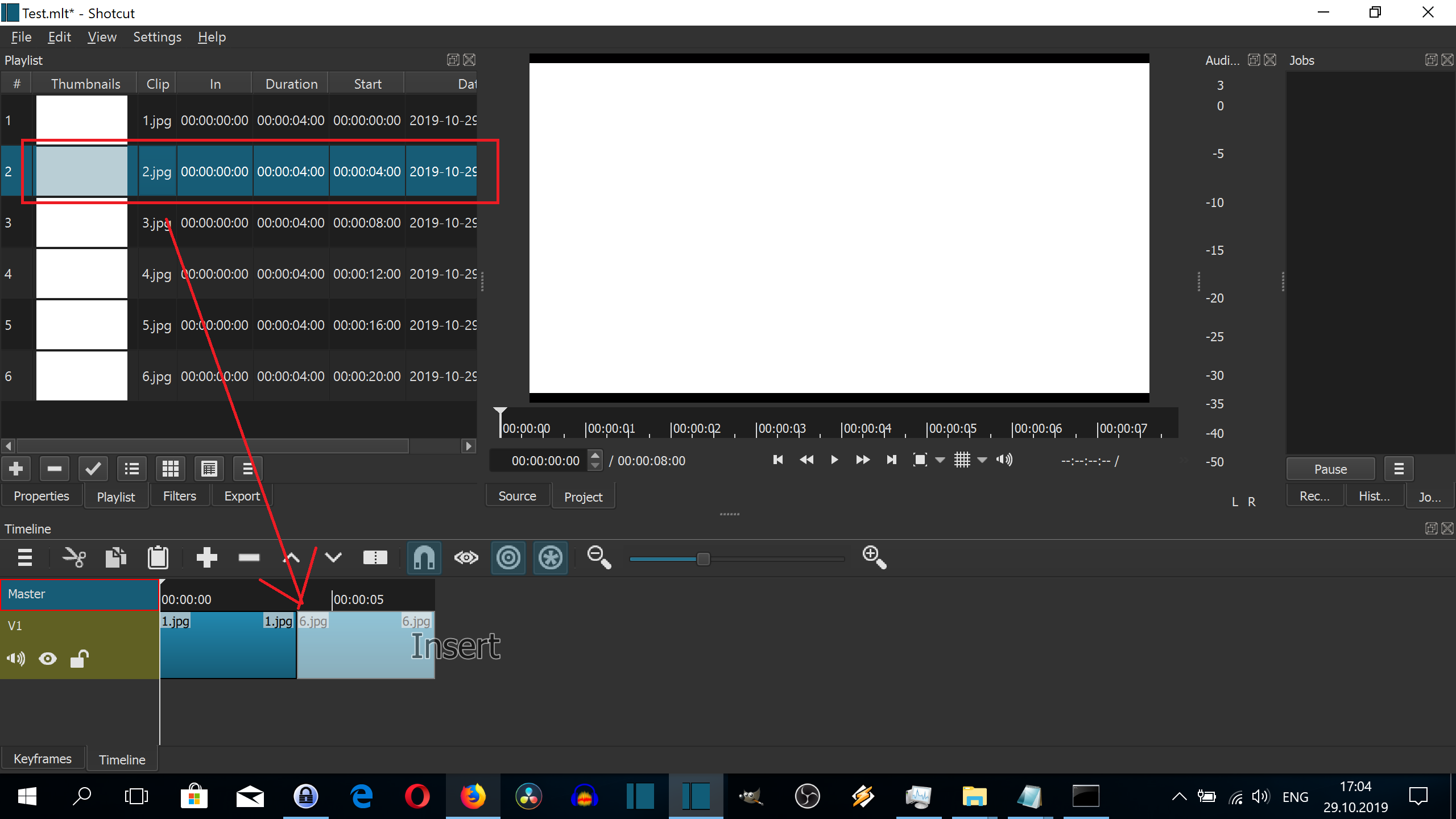Click the Cut scissors icon in timeline

[x=74, y=557]
